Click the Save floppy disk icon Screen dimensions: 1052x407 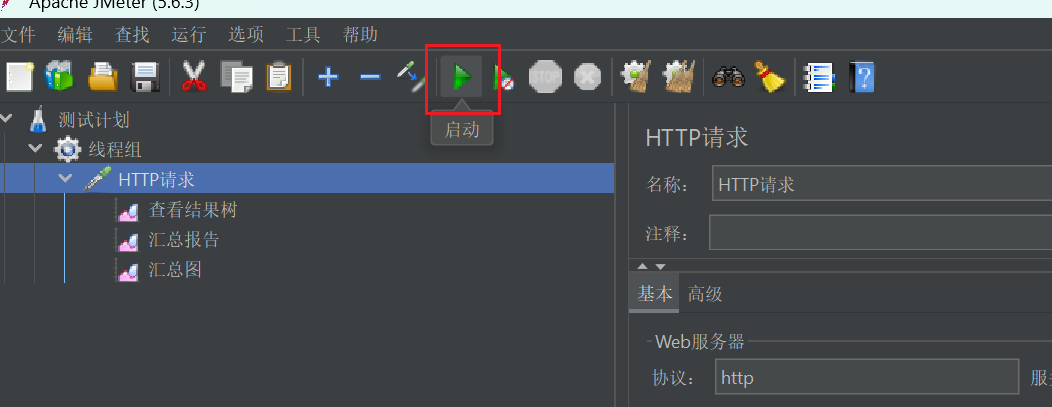145,77
